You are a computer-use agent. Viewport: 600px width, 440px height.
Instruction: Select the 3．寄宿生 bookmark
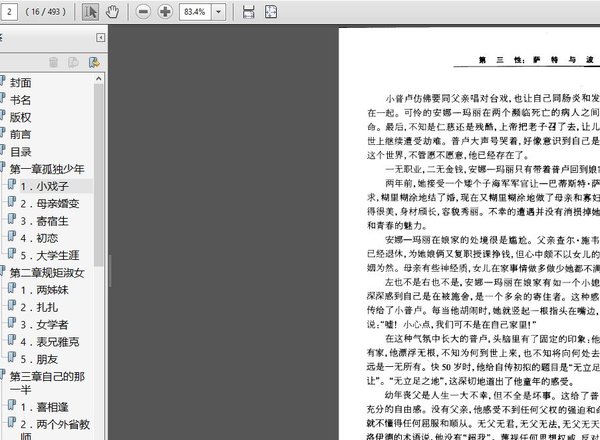44,221
